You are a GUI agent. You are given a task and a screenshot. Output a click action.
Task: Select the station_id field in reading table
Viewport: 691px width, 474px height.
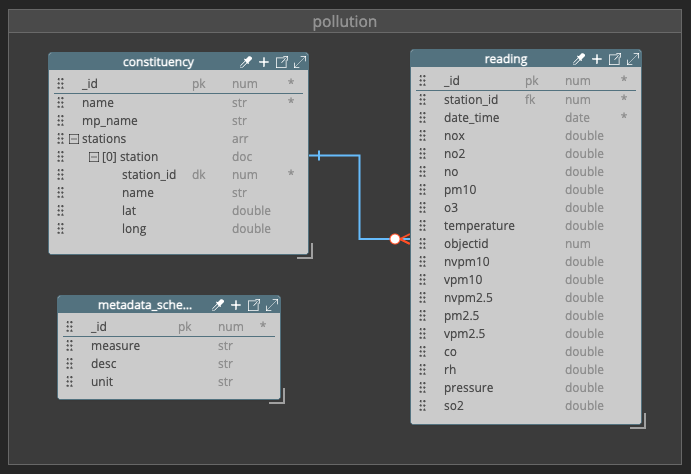[x=471, y=99]
